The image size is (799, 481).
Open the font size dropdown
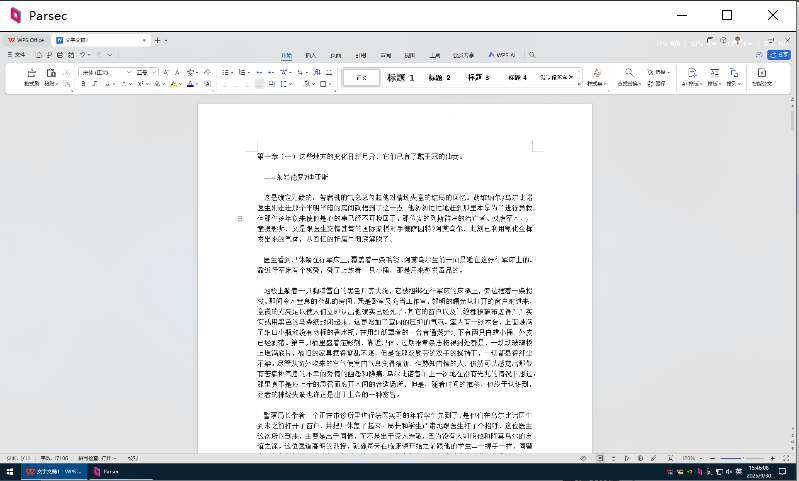(x=154, y=73)
